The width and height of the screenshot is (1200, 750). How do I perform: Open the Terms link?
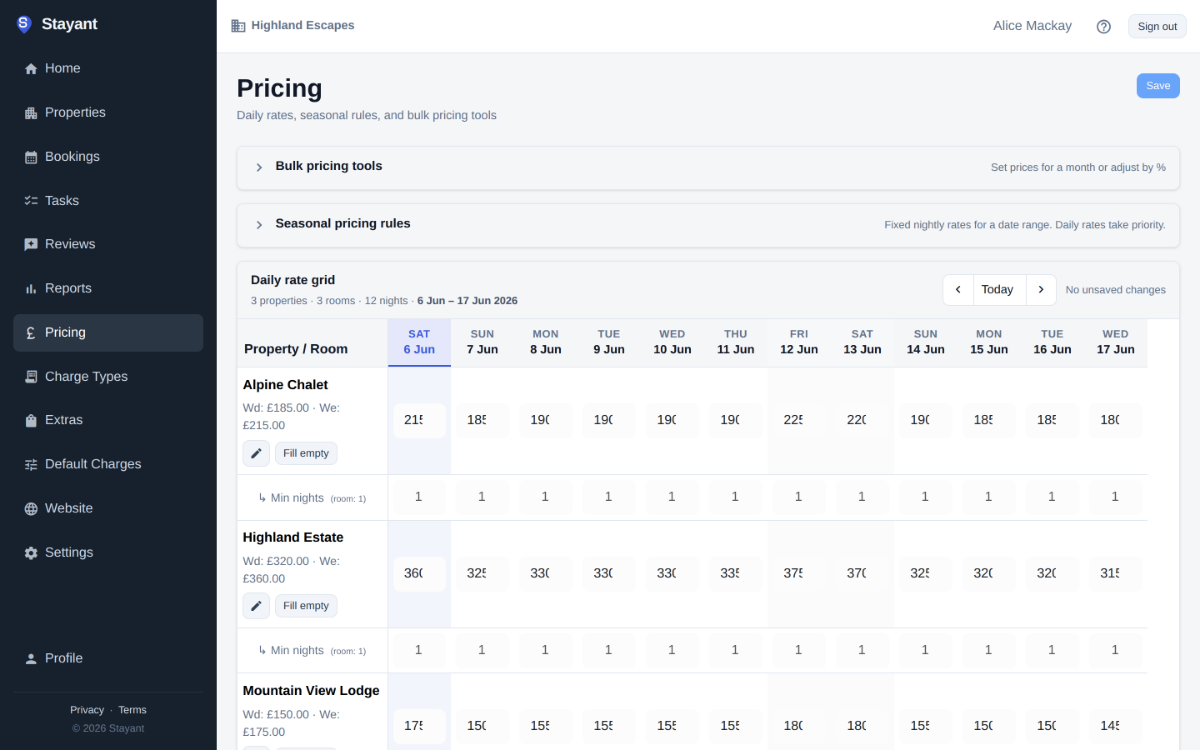(x=132, y=710)
